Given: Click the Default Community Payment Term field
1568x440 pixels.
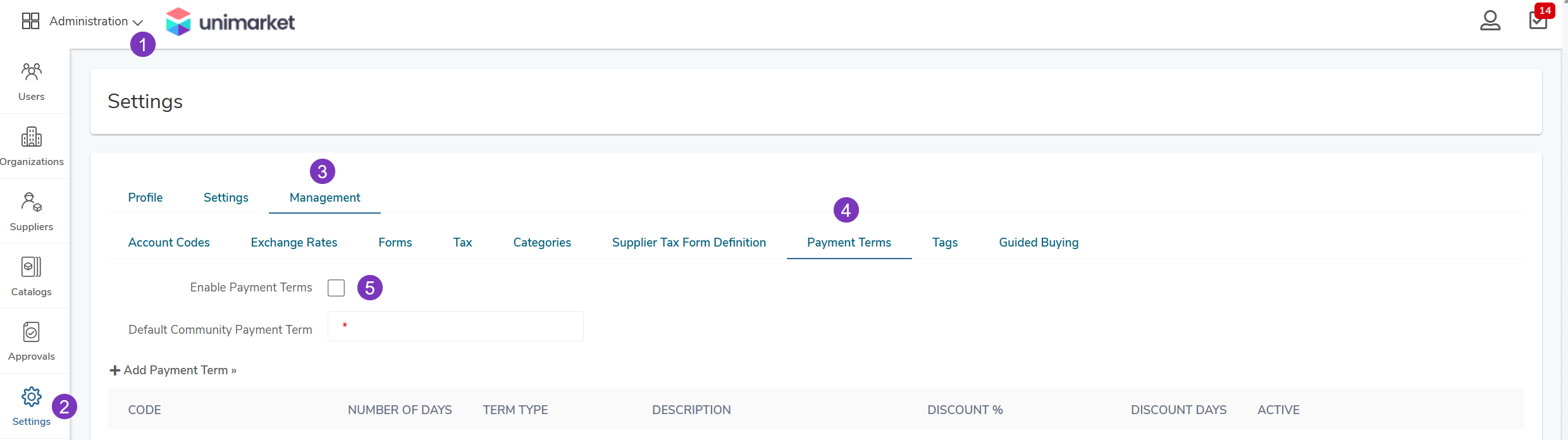Looking at the screenshot, I should click(455, 326).
